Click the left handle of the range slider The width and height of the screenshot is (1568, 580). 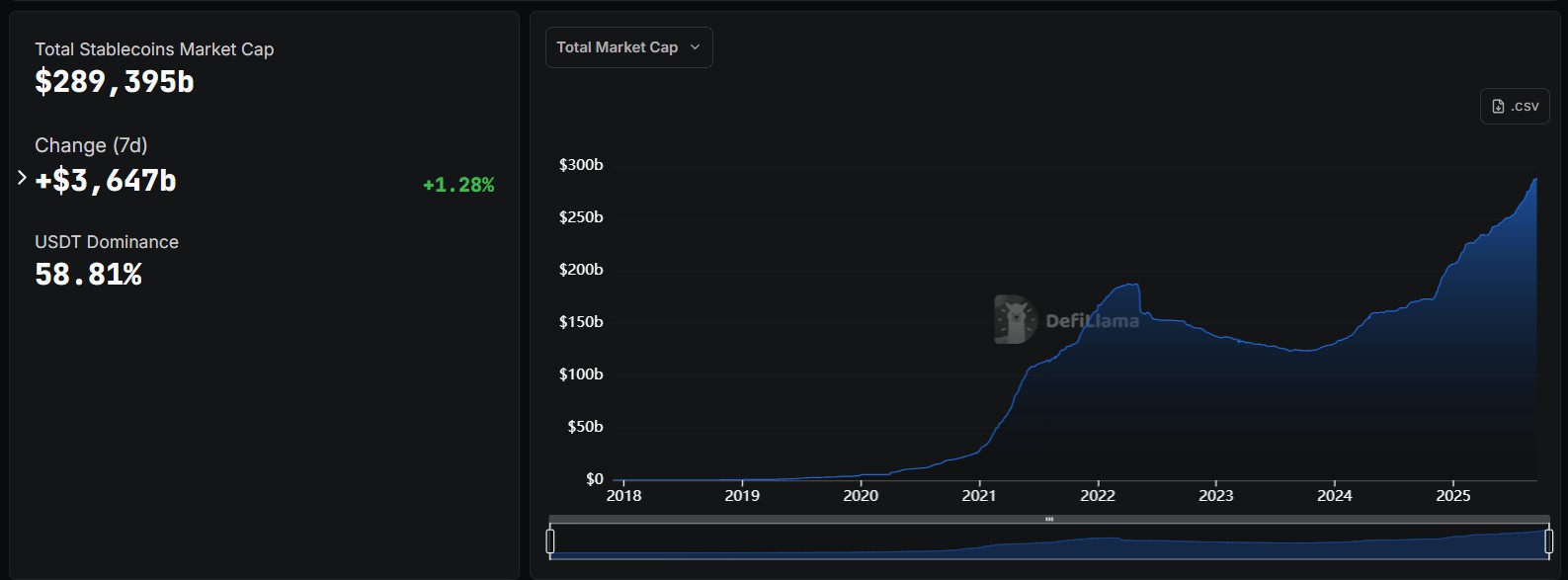point(550,541)
